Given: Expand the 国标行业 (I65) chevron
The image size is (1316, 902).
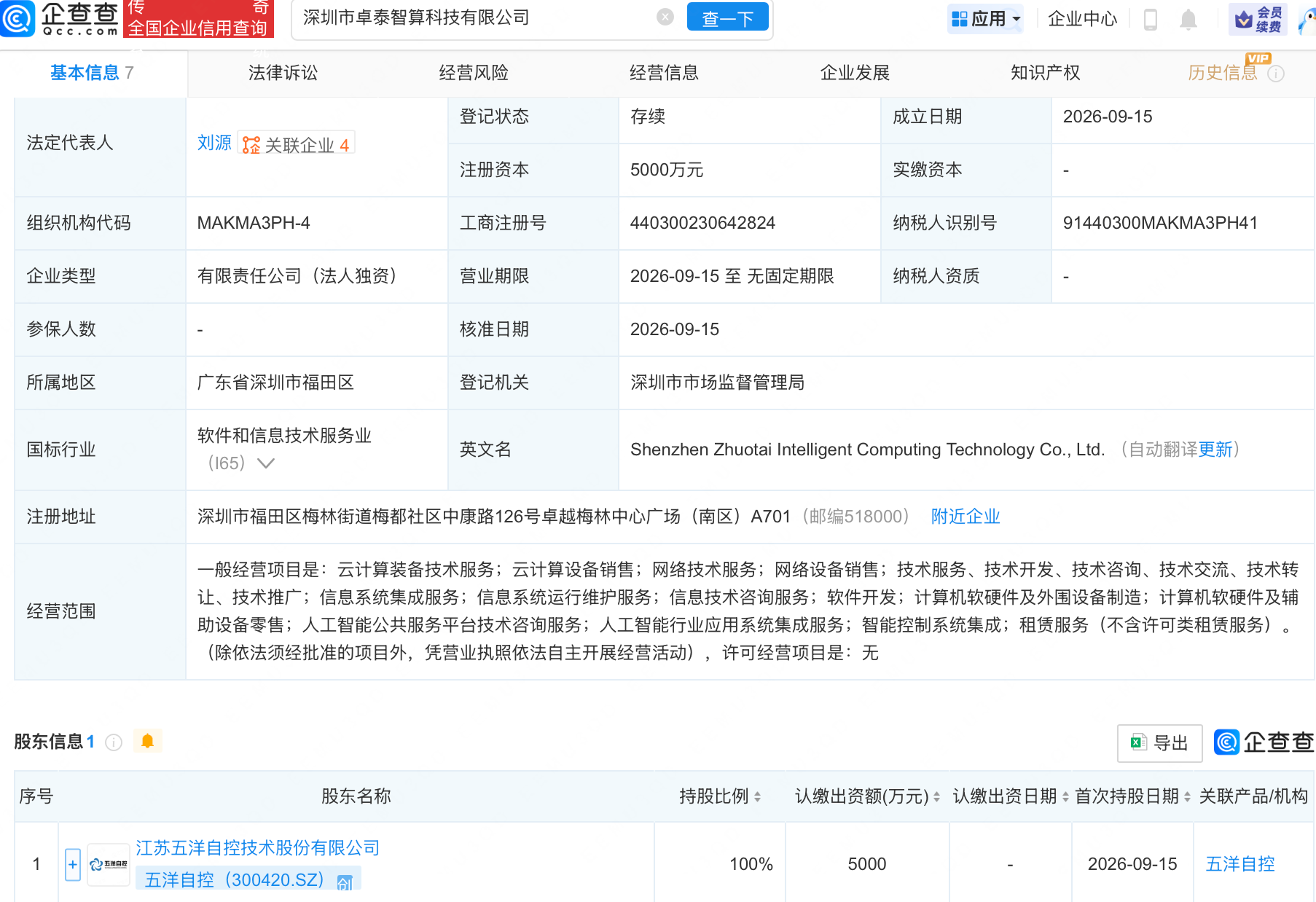Looking at the screenshot, I should (x=266, y=463).
